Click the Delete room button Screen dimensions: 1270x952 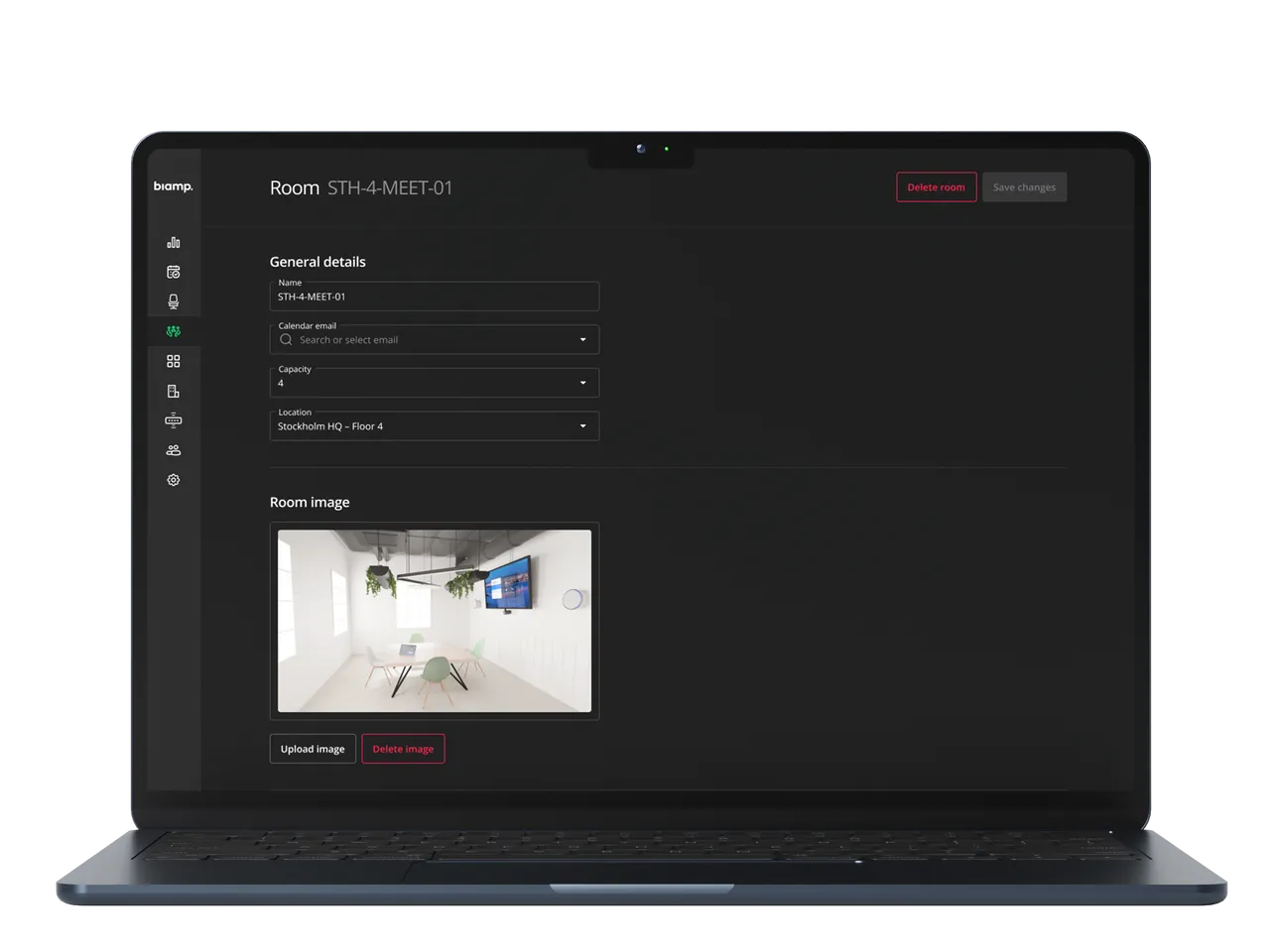click(x=936, y=186)
